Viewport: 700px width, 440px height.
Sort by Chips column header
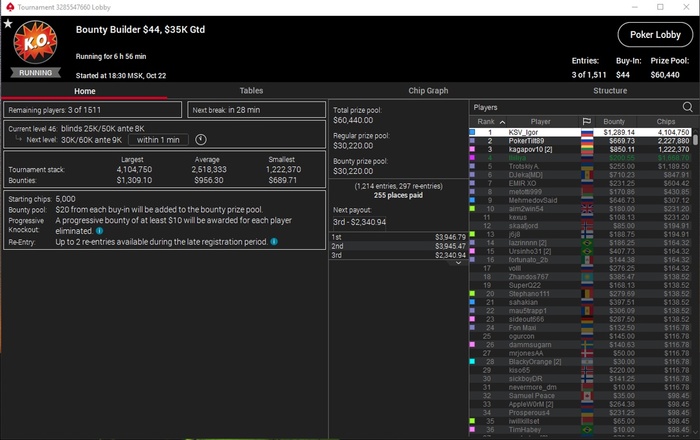pyautogui.click(x=665, y=121)
